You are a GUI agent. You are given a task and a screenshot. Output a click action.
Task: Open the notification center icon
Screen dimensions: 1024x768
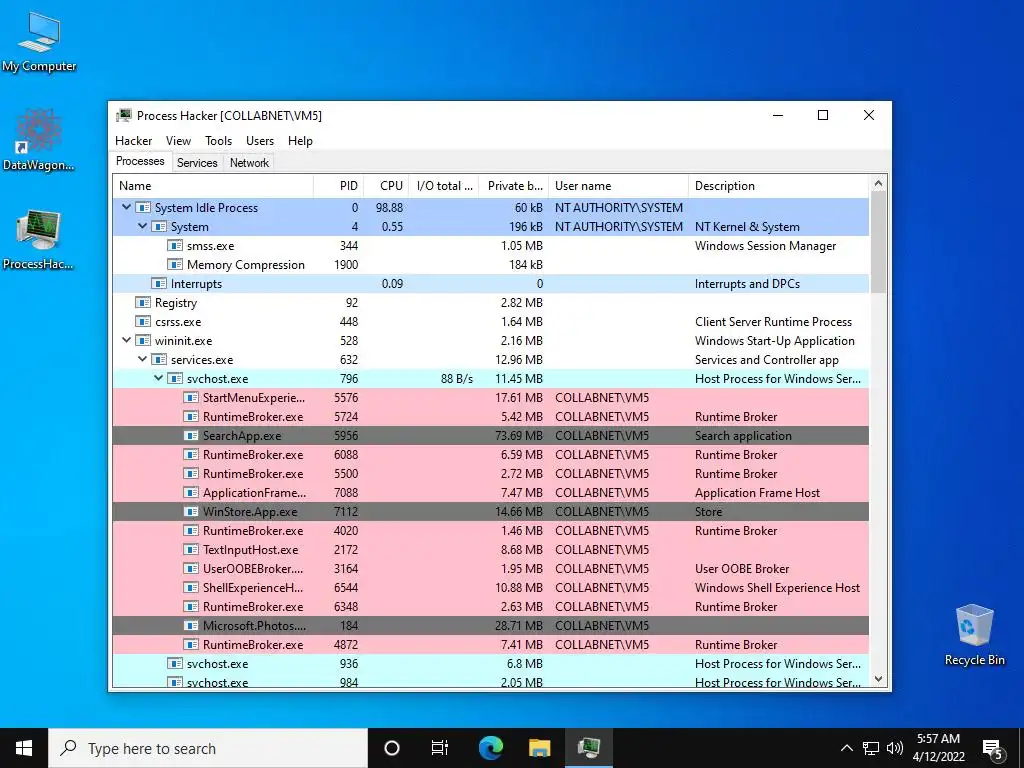[993, 748]
